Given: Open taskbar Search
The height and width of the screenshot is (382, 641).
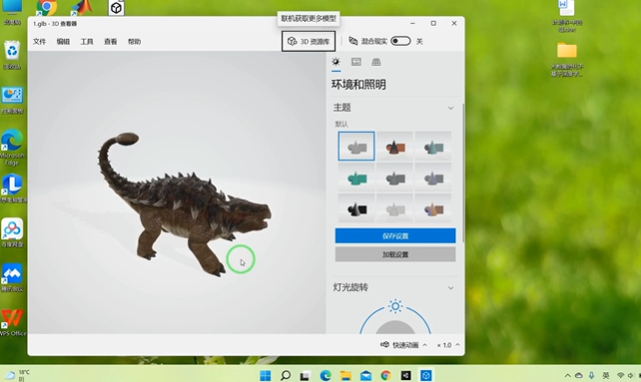Looking at the screenshot, I should click(x=285, y=375).
